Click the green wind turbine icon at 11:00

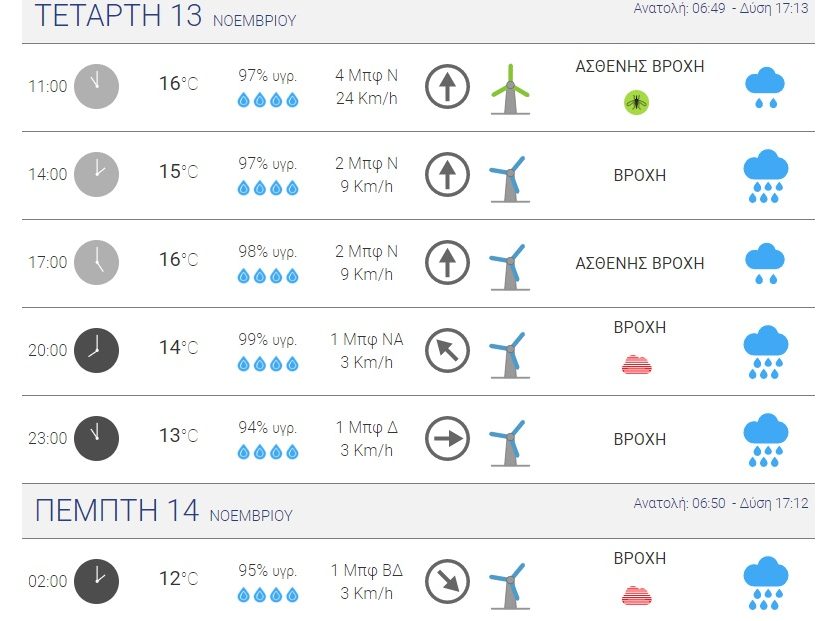[510, 89]
